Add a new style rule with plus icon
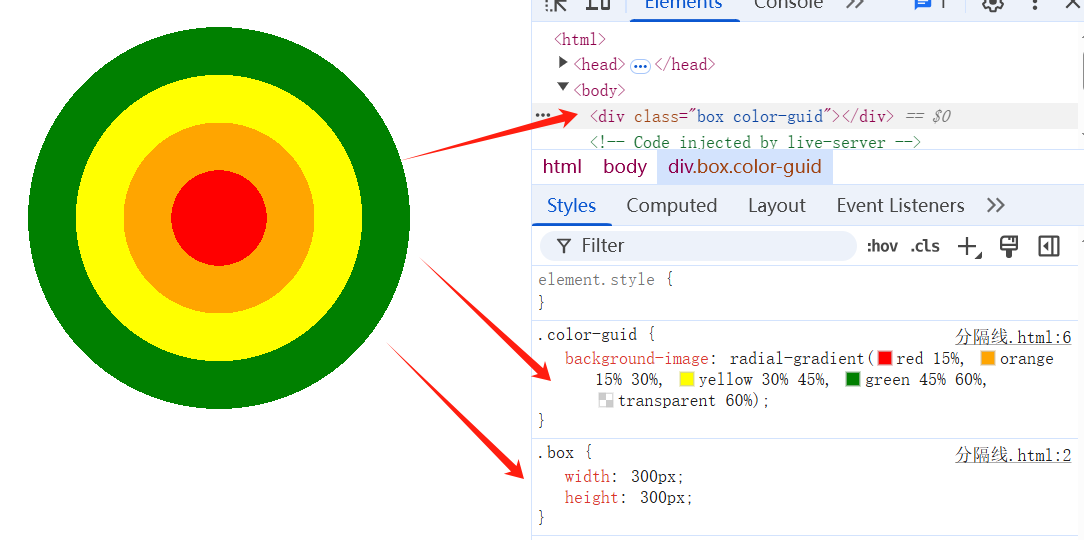Viewport: 1084px width, 540px height. coord(968,246)
